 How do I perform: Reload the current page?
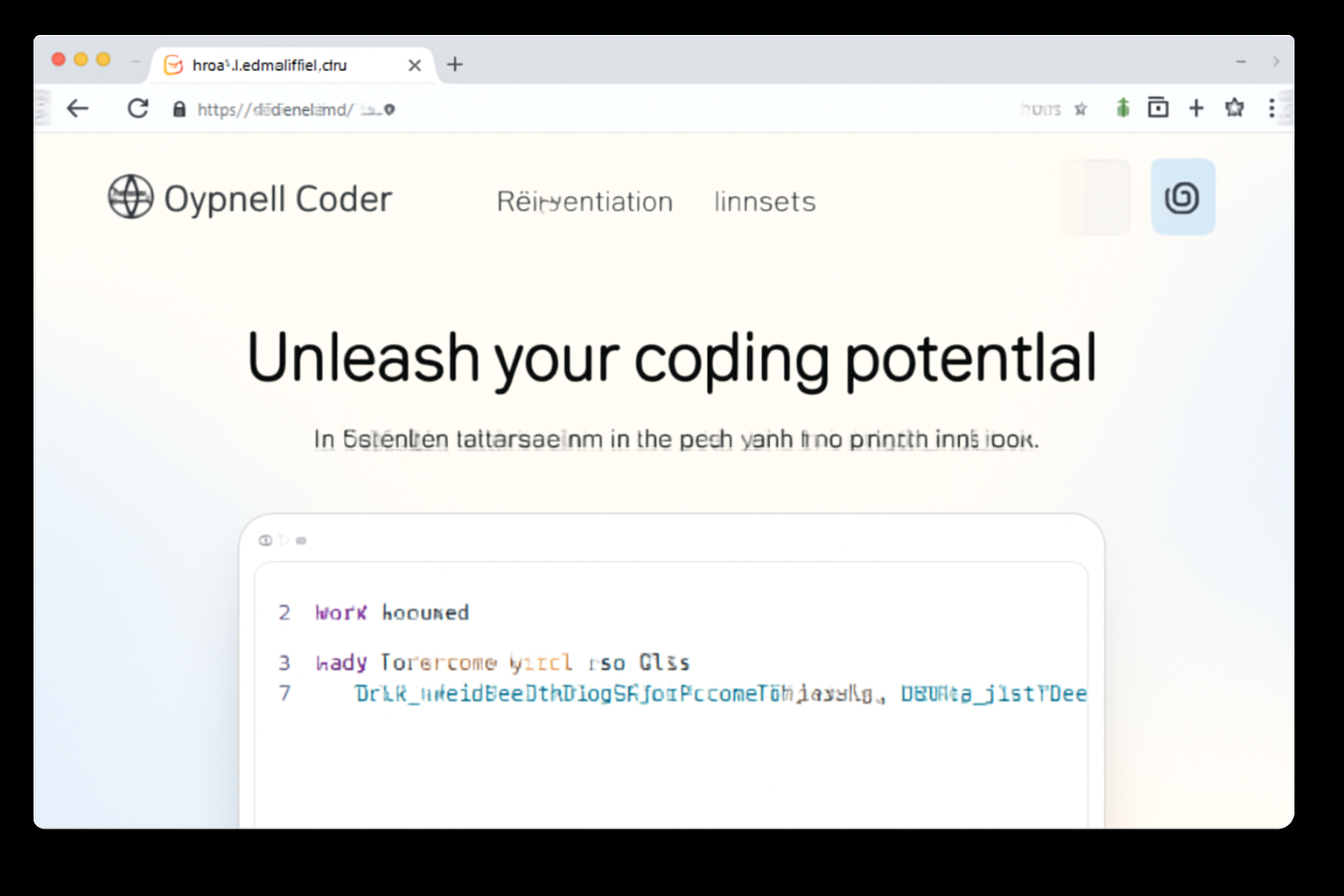(137, 108)
